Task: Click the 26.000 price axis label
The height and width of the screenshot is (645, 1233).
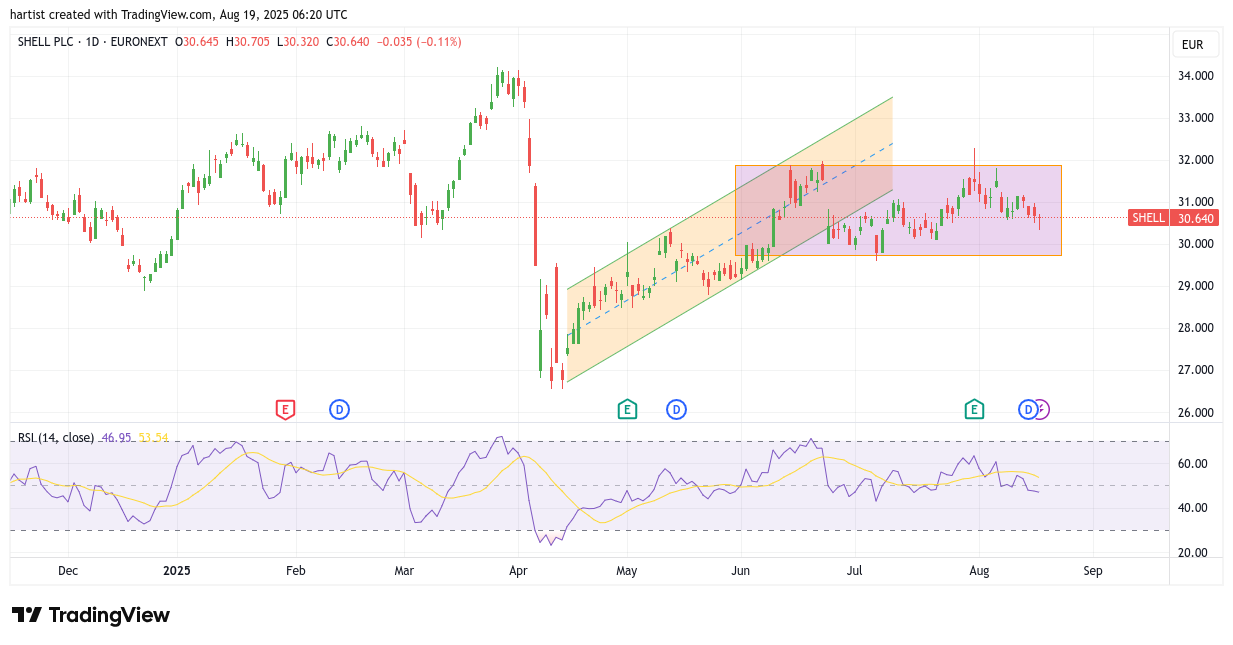Action: tap(1196, 412)
